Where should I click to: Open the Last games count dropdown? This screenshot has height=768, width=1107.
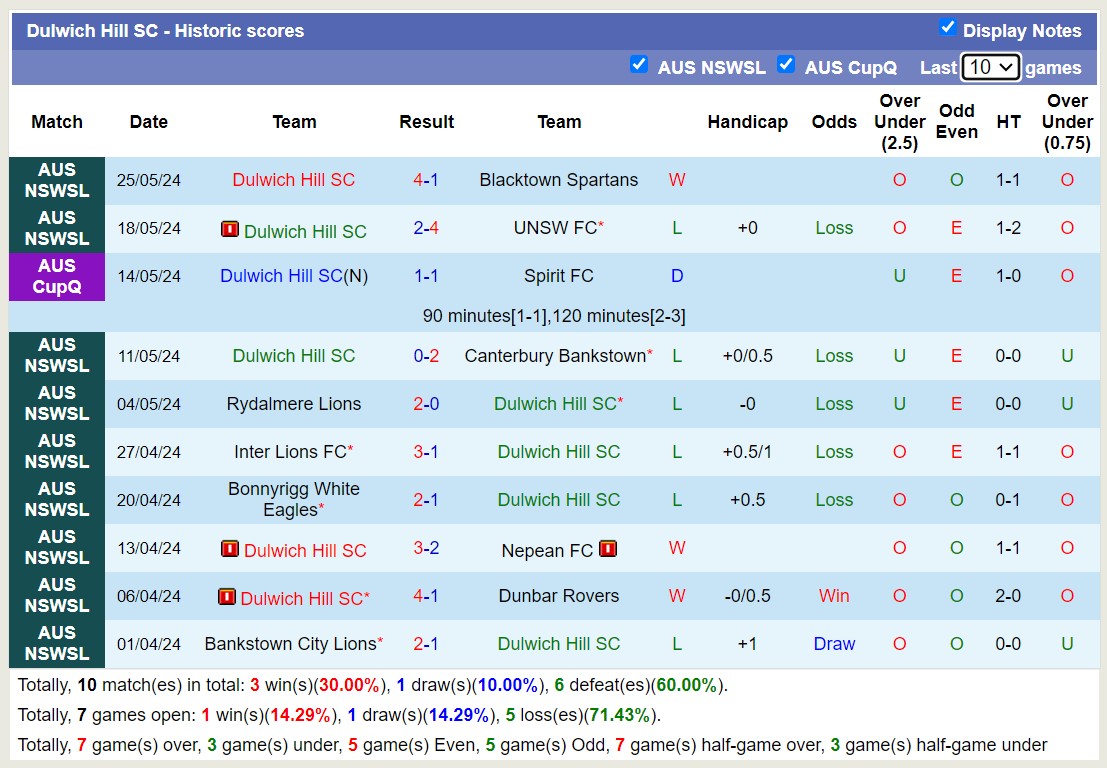click(x=990, y=67)
